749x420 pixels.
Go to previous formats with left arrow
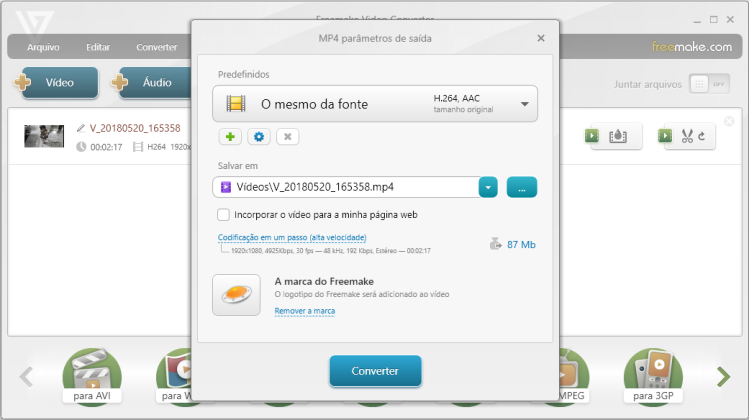pyautogui.click(x=27, y=377)
